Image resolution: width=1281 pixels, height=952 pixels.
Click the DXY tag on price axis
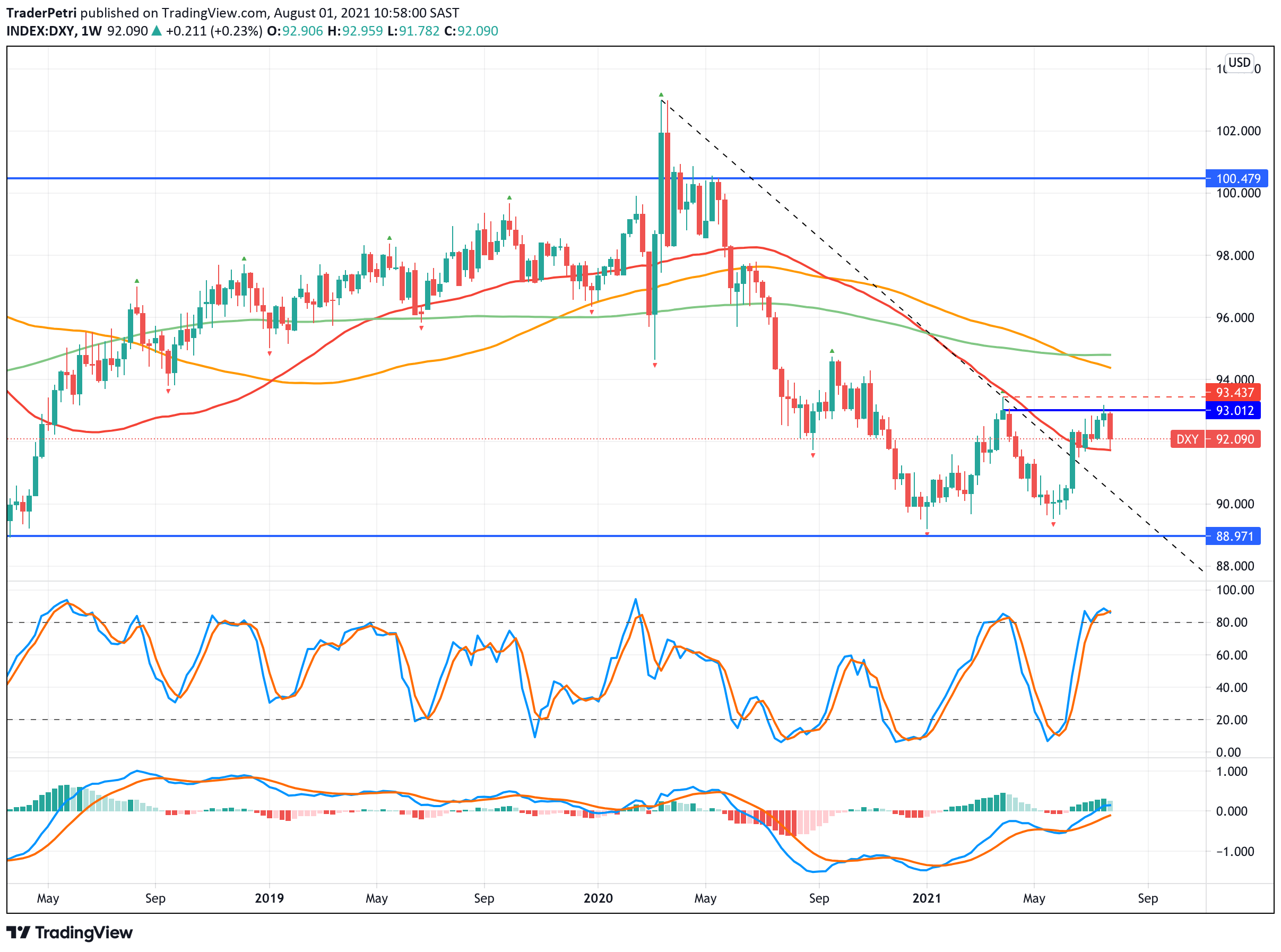coord(1187,439)
